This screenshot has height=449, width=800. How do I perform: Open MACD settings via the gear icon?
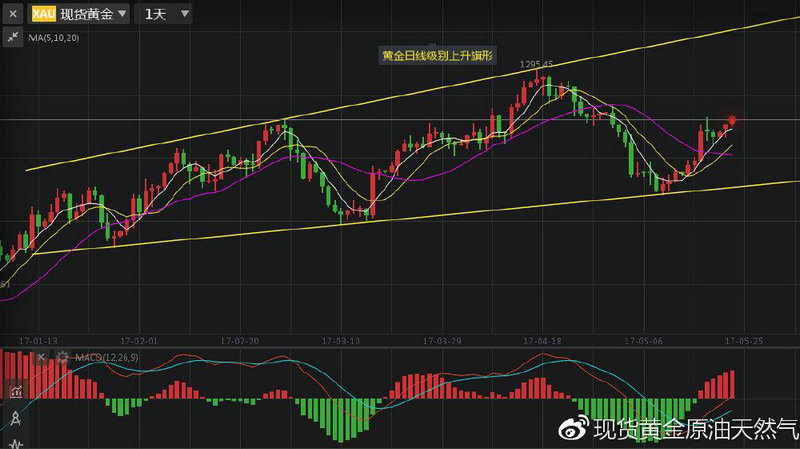63,357
